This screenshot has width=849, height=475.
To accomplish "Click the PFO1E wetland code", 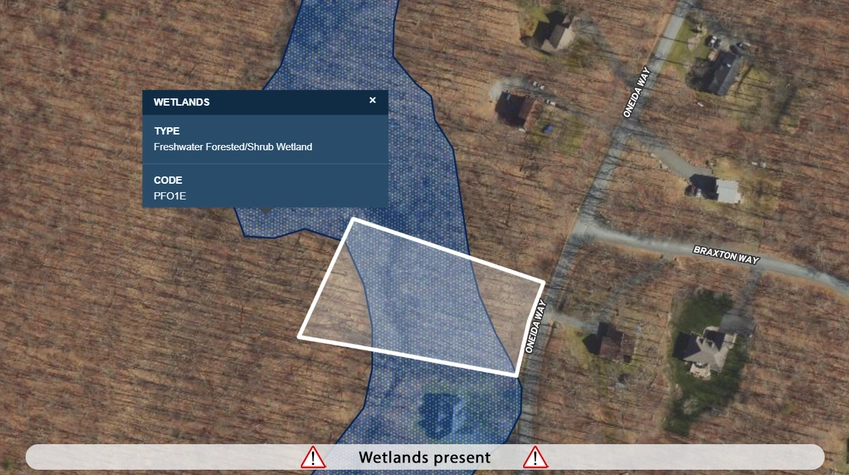I will tap(170, 196).
